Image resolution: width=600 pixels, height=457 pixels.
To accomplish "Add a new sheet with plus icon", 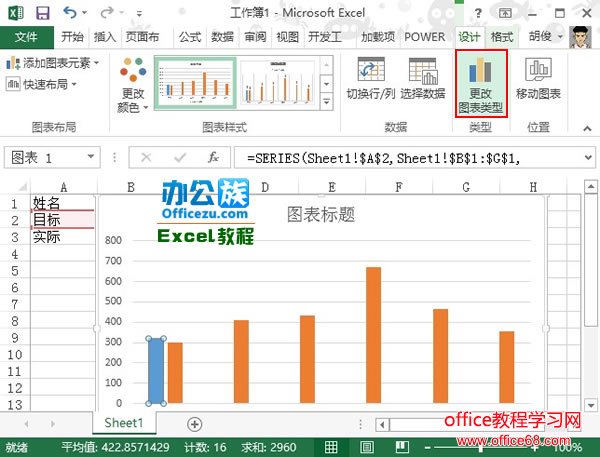I will [x=194, y=424].
